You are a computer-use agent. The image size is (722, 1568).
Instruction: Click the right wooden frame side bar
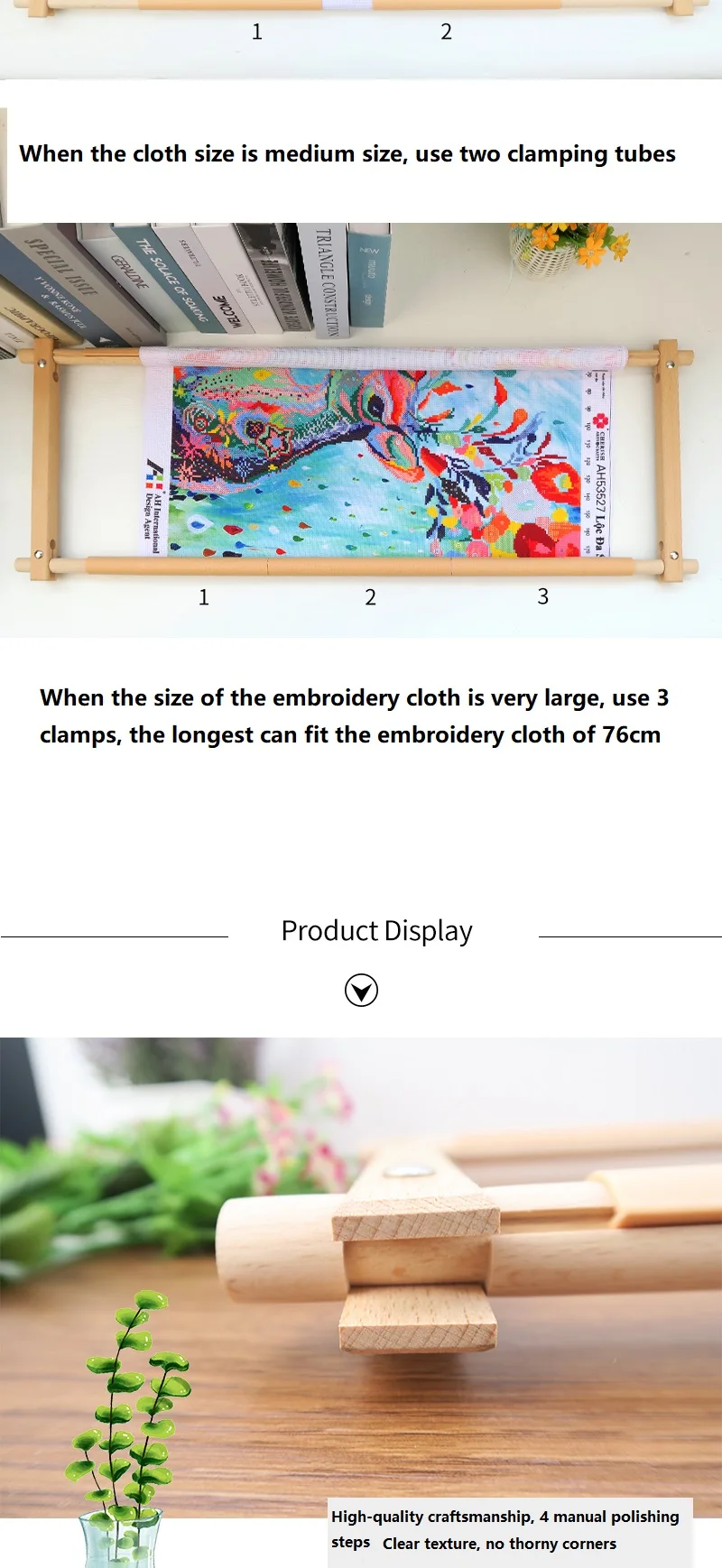[x=669, y=460]
